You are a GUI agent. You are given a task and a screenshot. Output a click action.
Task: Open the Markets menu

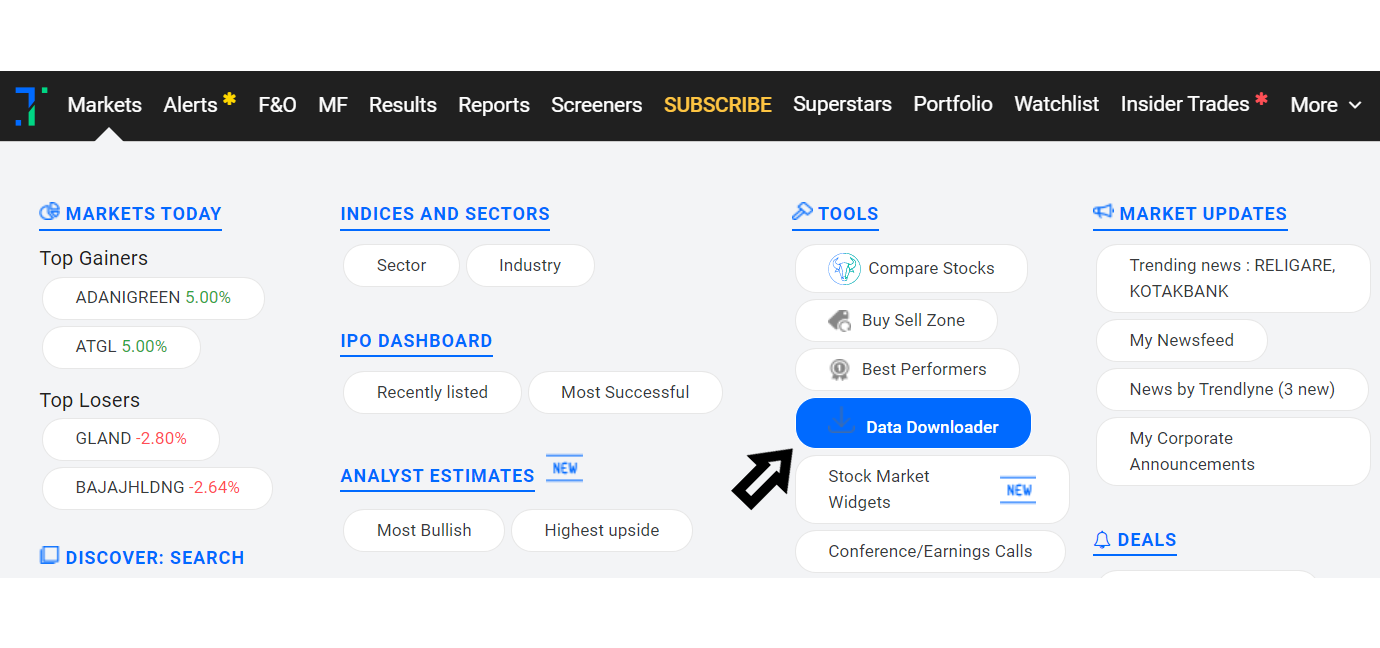105,105
